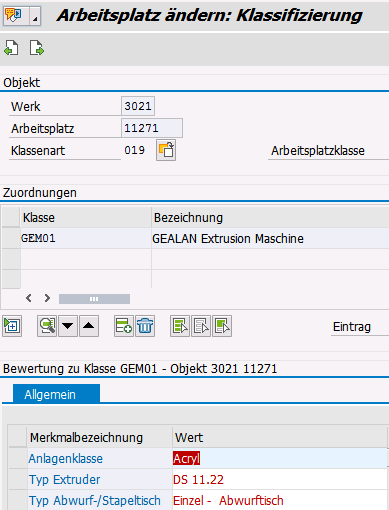Click the Arbeitsplatz field showing 11271
The image size is (389, 510).
click(152, 128)
